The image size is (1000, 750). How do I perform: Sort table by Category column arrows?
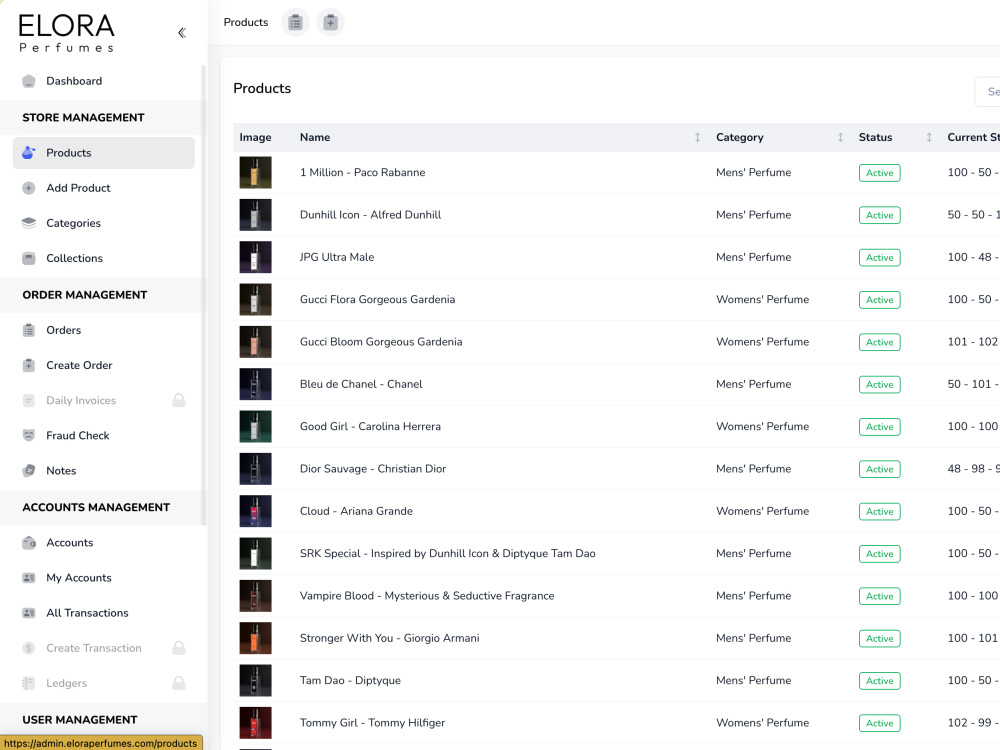pyautogui.click(x=840, y=137)
